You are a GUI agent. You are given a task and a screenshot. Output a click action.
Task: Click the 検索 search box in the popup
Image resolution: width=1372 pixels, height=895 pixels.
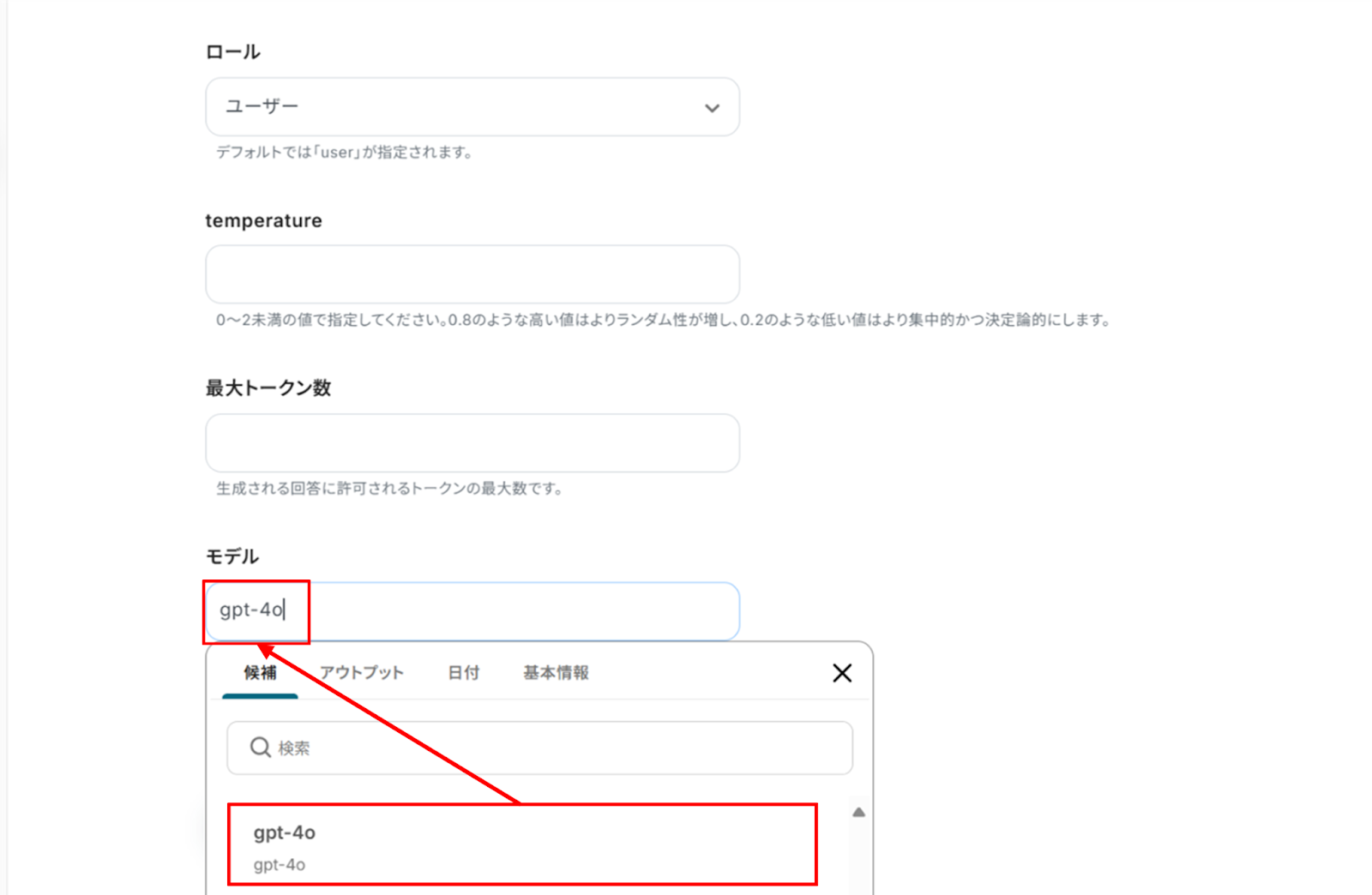click(539, 748)
